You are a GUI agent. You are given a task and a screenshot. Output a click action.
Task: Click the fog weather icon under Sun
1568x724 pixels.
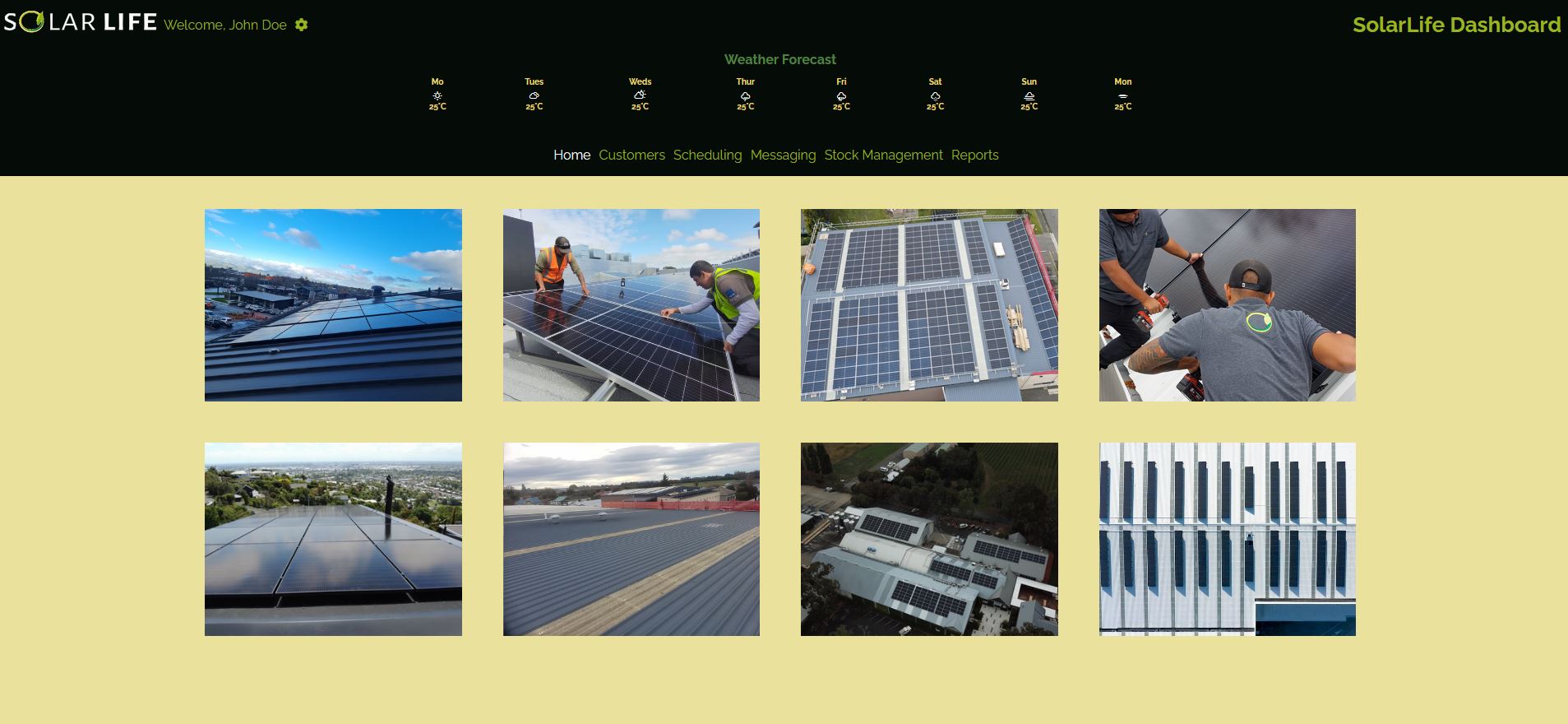coord(1029,96)
